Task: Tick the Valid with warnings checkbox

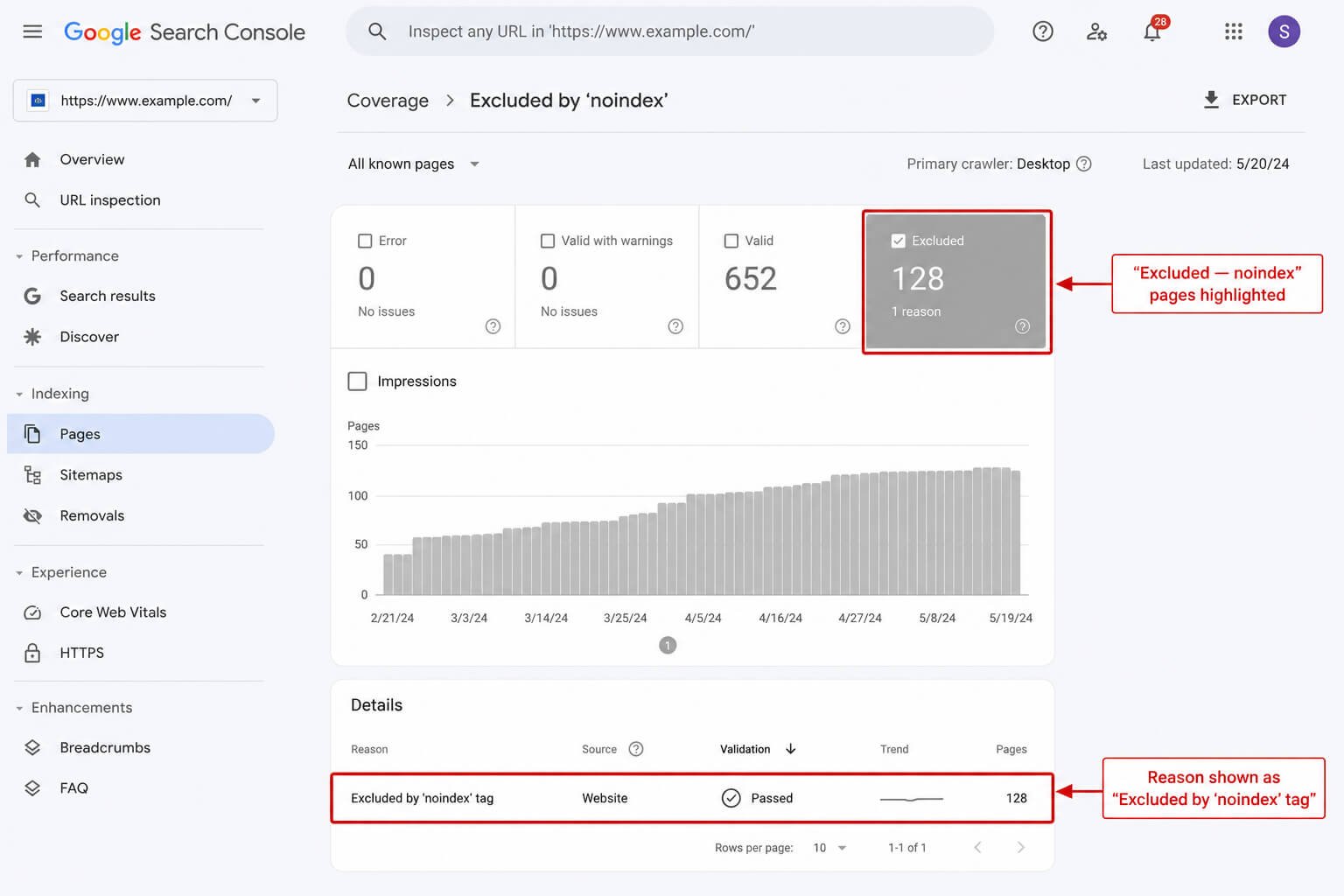Action: 548,241
